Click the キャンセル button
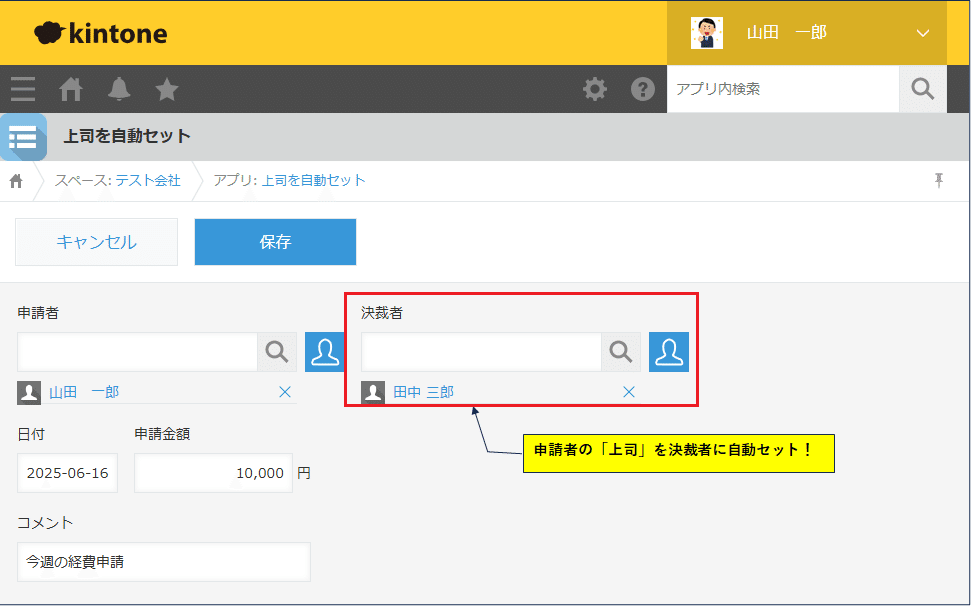The image size is (971, 606). pos(96,242)
